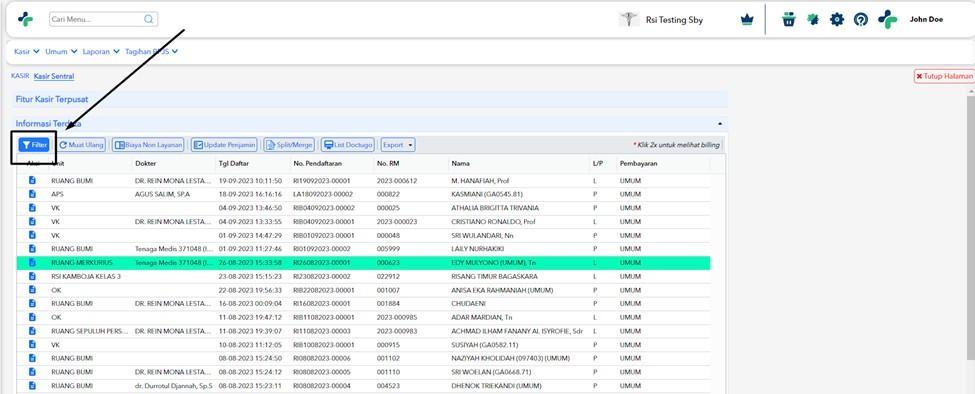This screenshot has width=975, height=394.
Task: Click the KASIR breadcrumb
Action: click(x=21, y=76)
